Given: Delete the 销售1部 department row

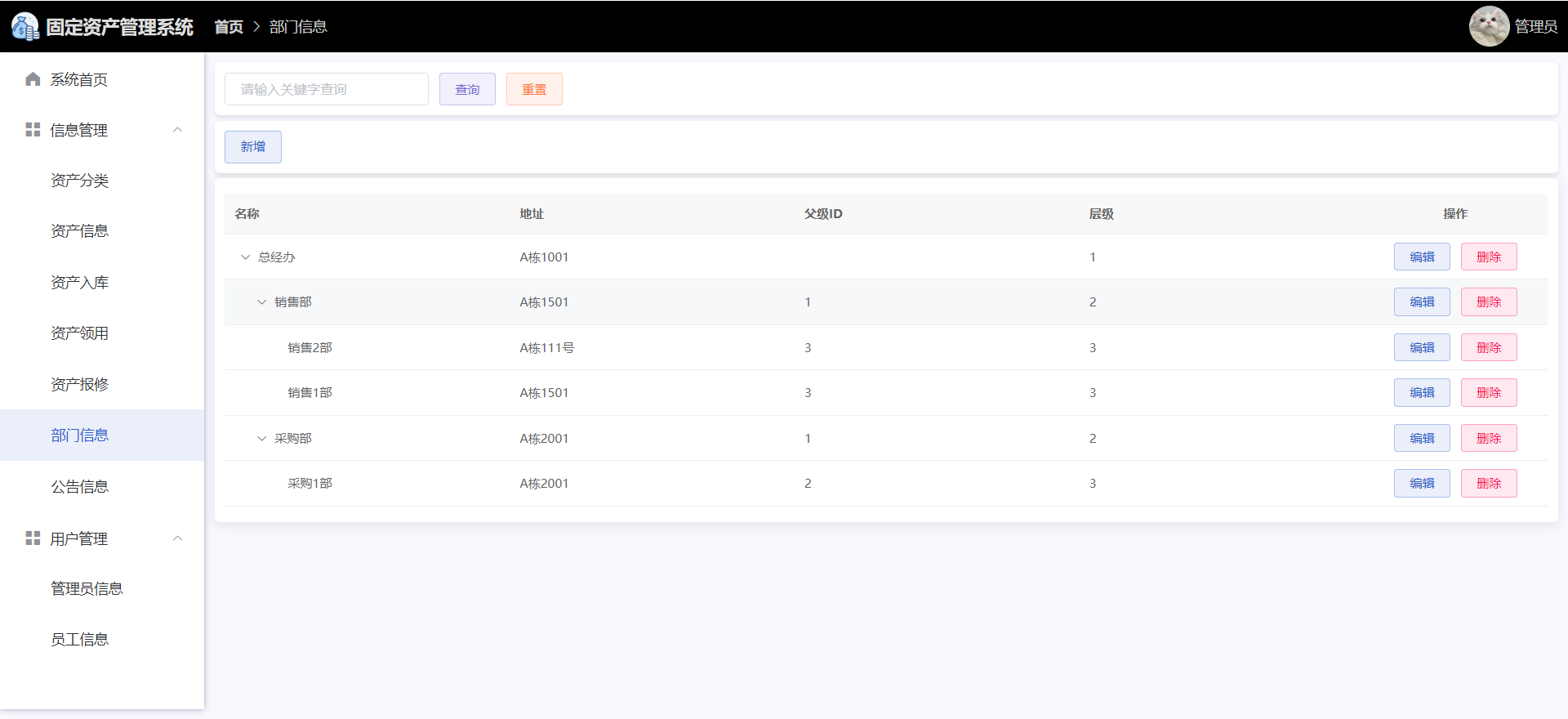Looking at the screenshot, I should coord(1489,393).
